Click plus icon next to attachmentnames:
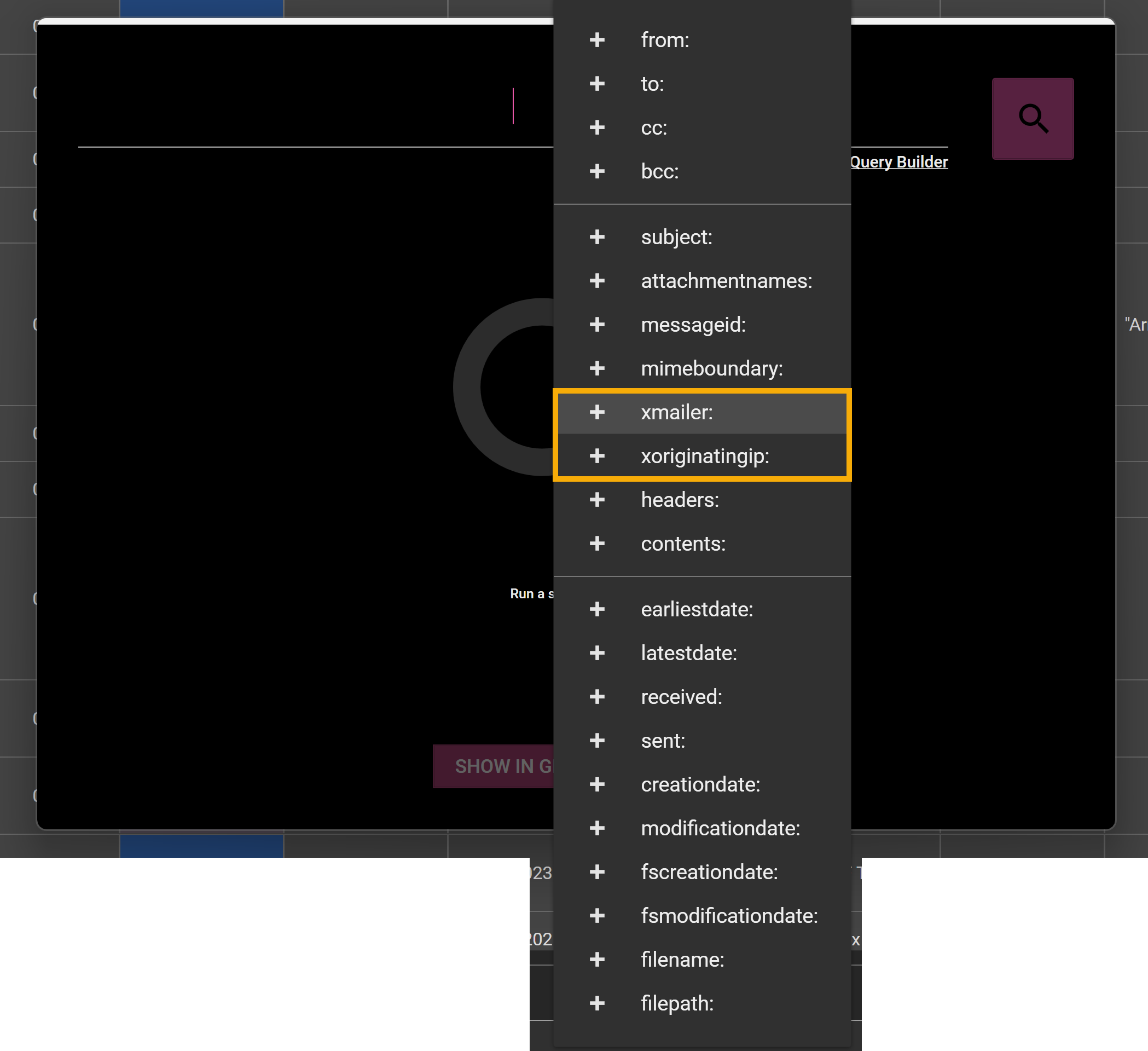 click(x=597, y=281)
